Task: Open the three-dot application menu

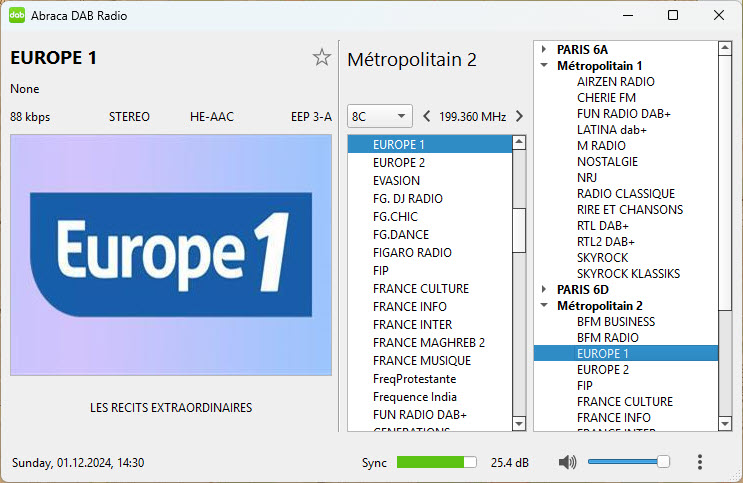Action: pos(700,462)
